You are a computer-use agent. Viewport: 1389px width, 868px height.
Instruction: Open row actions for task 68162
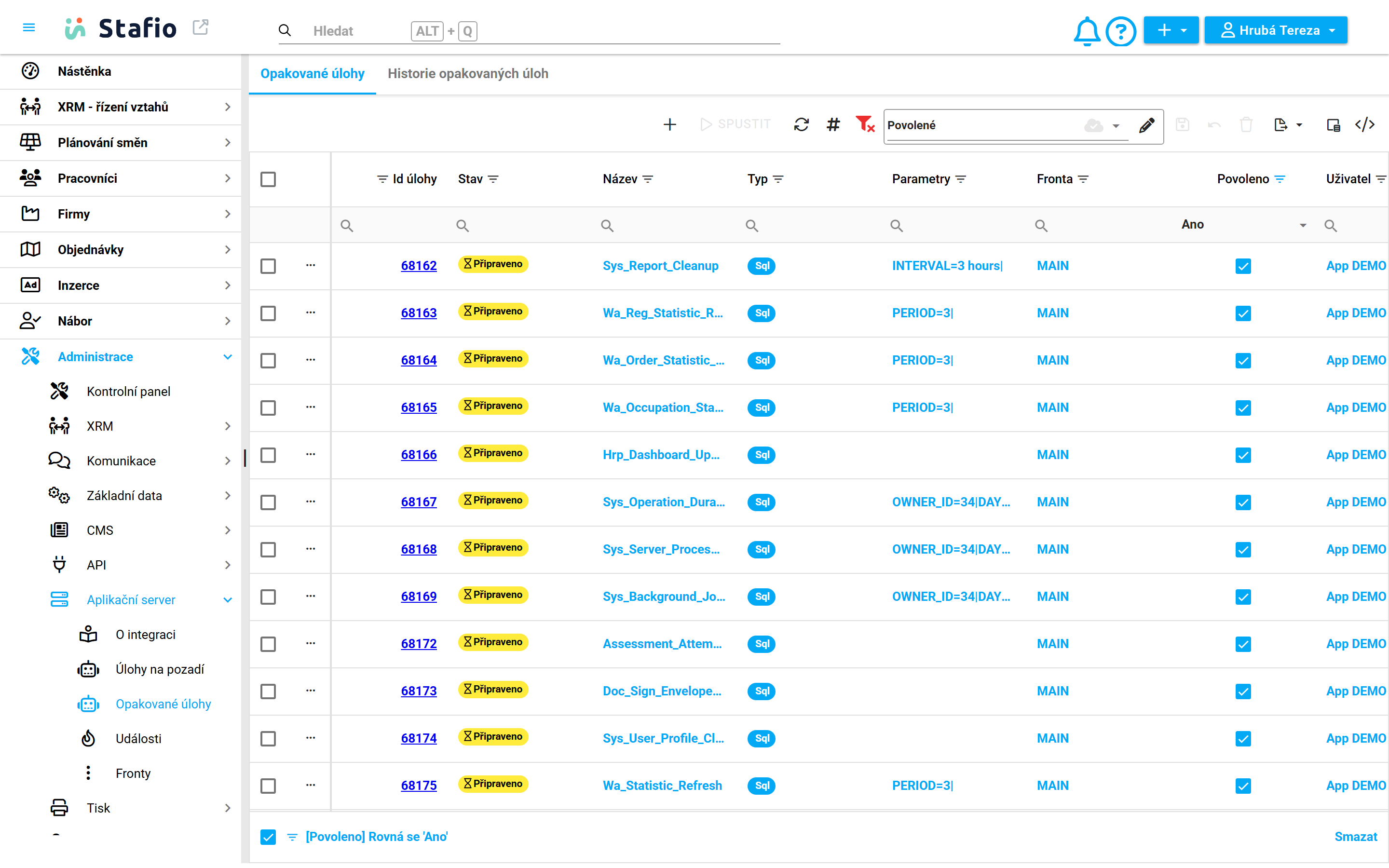[311, 265]
